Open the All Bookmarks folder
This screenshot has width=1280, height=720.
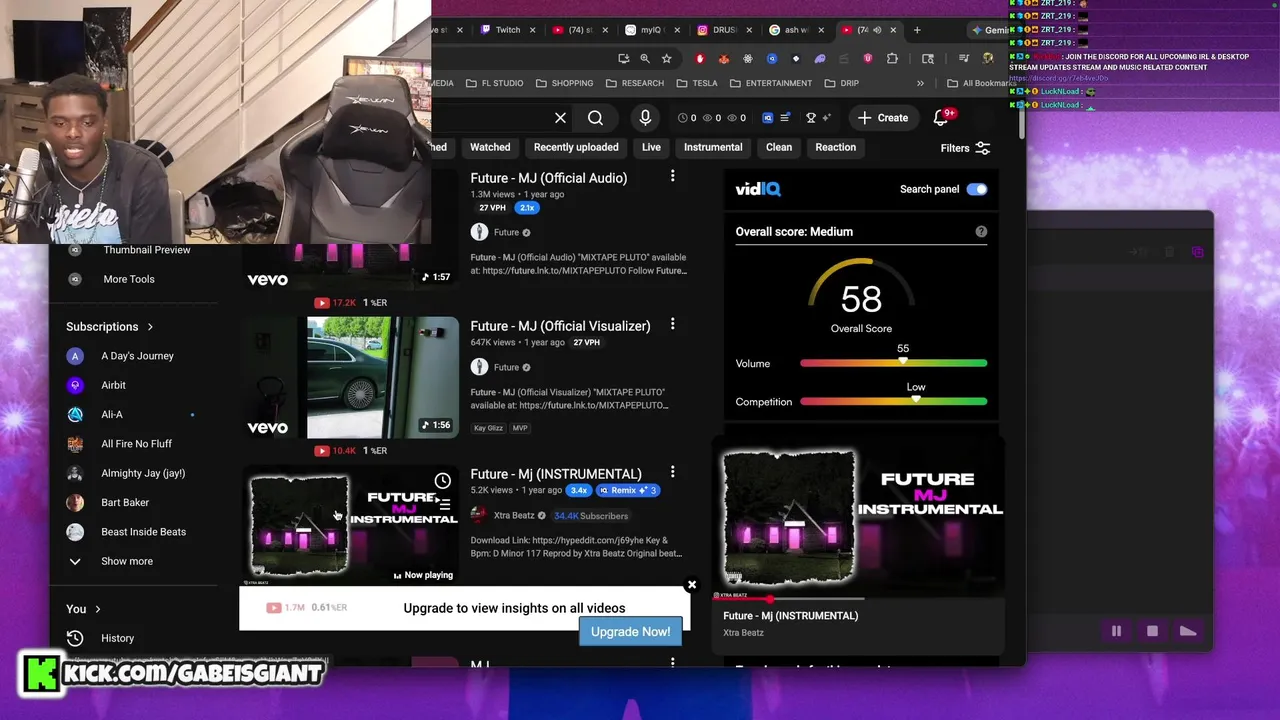point(982,83)
